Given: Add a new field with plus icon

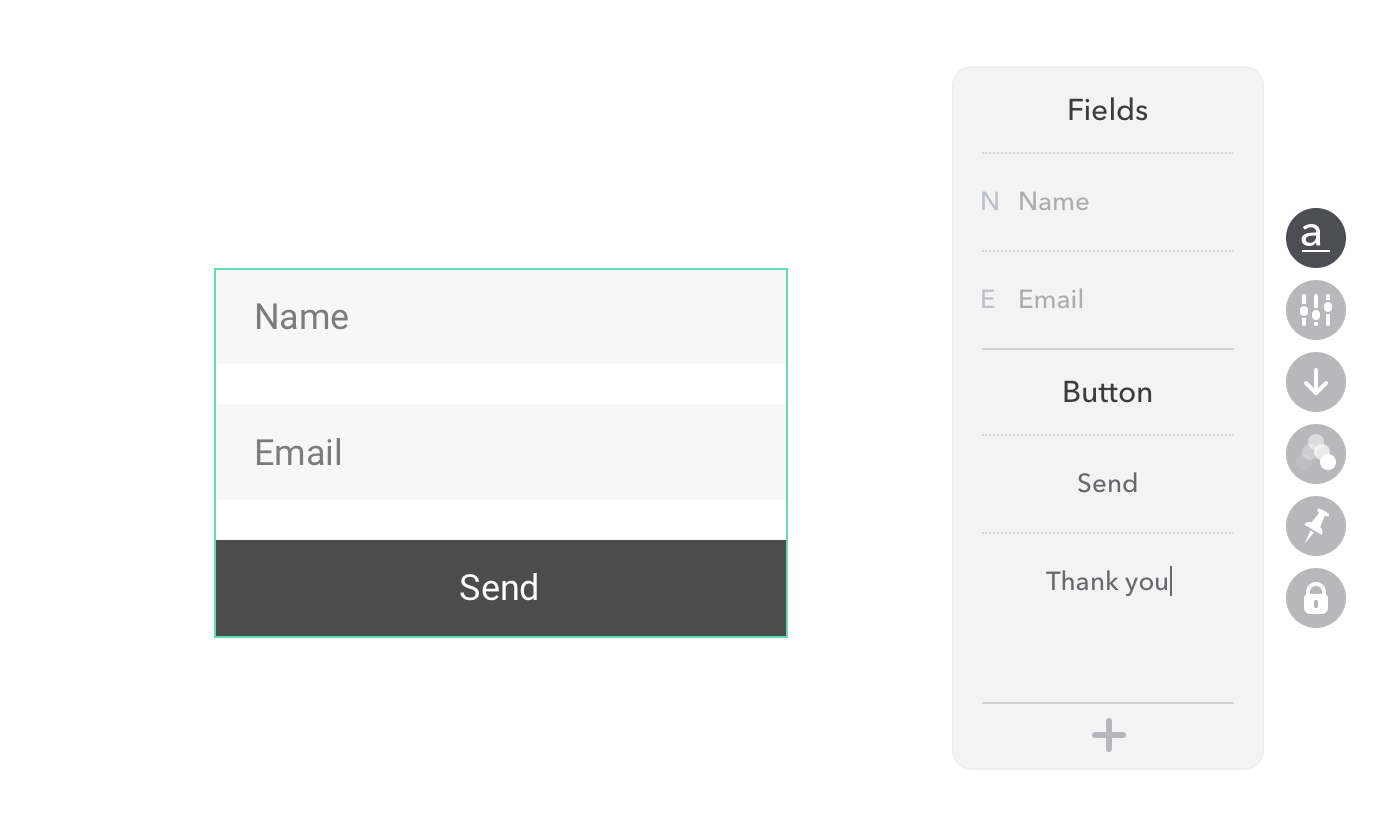Looking at the screenshot, I should pos(1108,736).
